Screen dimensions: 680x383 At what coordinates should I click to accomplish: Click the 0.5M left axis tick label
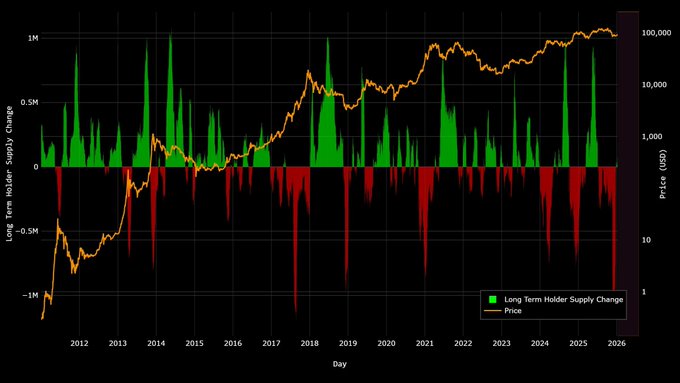click(x=29, y=102)
